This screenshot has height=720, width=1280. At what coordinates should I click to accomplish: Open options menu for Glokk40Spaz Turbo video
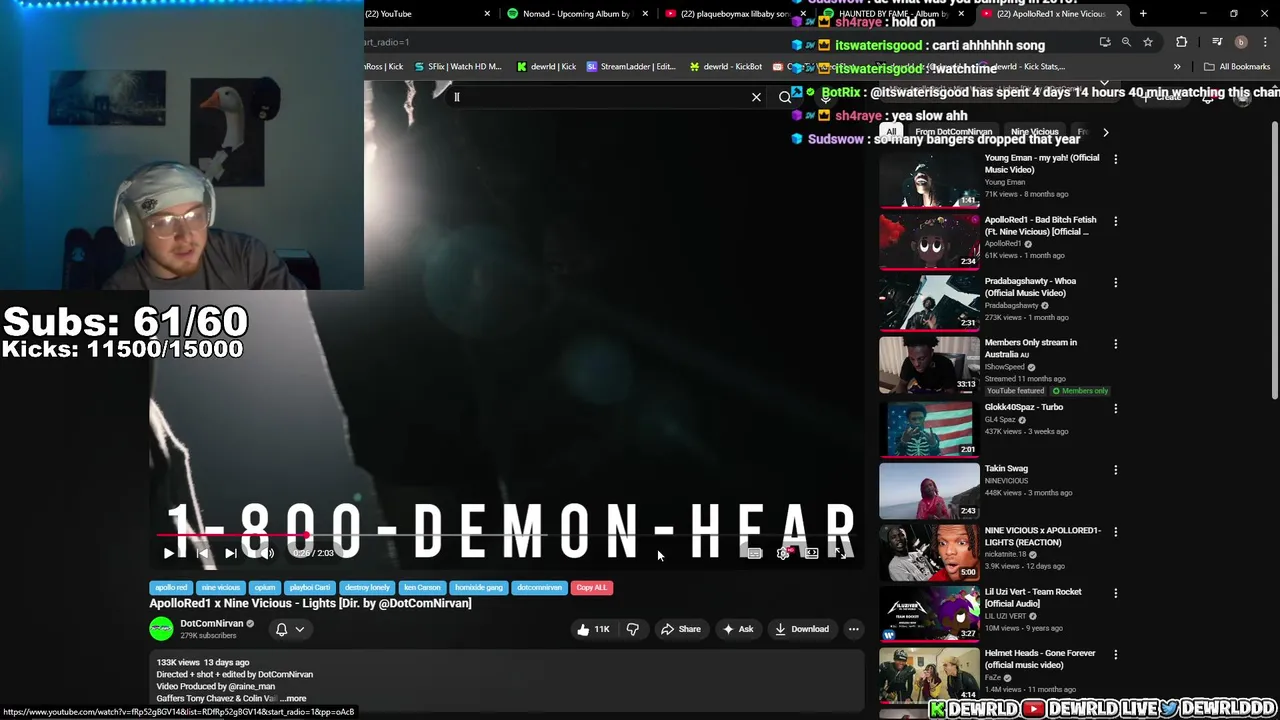[x=1116, y=409]
